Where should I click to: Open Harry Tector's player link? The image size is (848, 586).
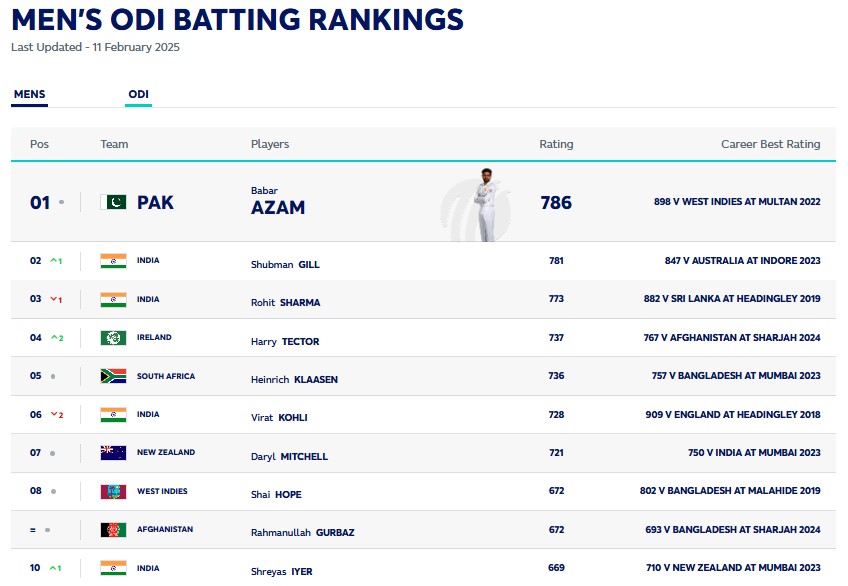pyautogui.click(x=285, y=342)
